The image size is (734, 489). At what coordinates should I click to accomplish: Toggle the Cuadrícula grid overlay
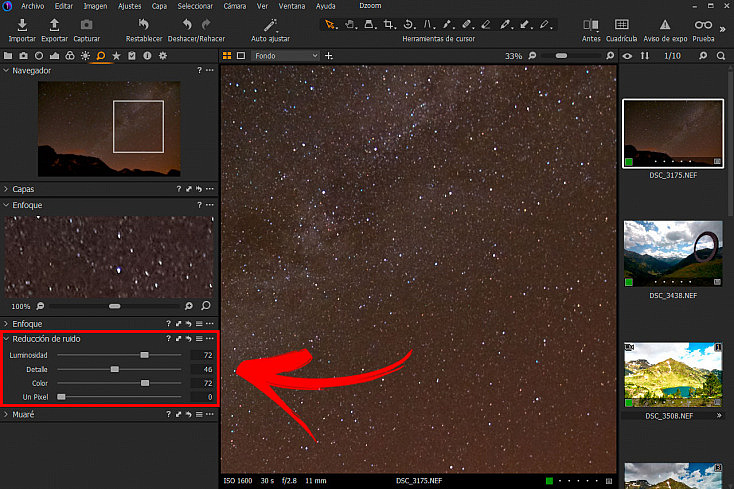click(621, 30)
